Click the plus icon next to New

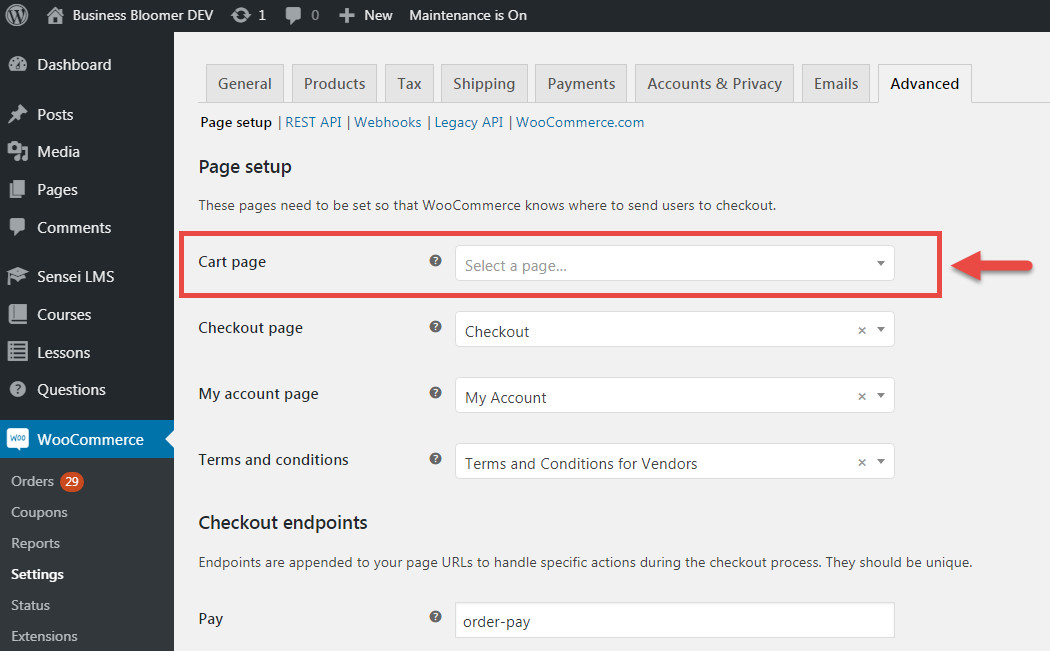(346, 15)
